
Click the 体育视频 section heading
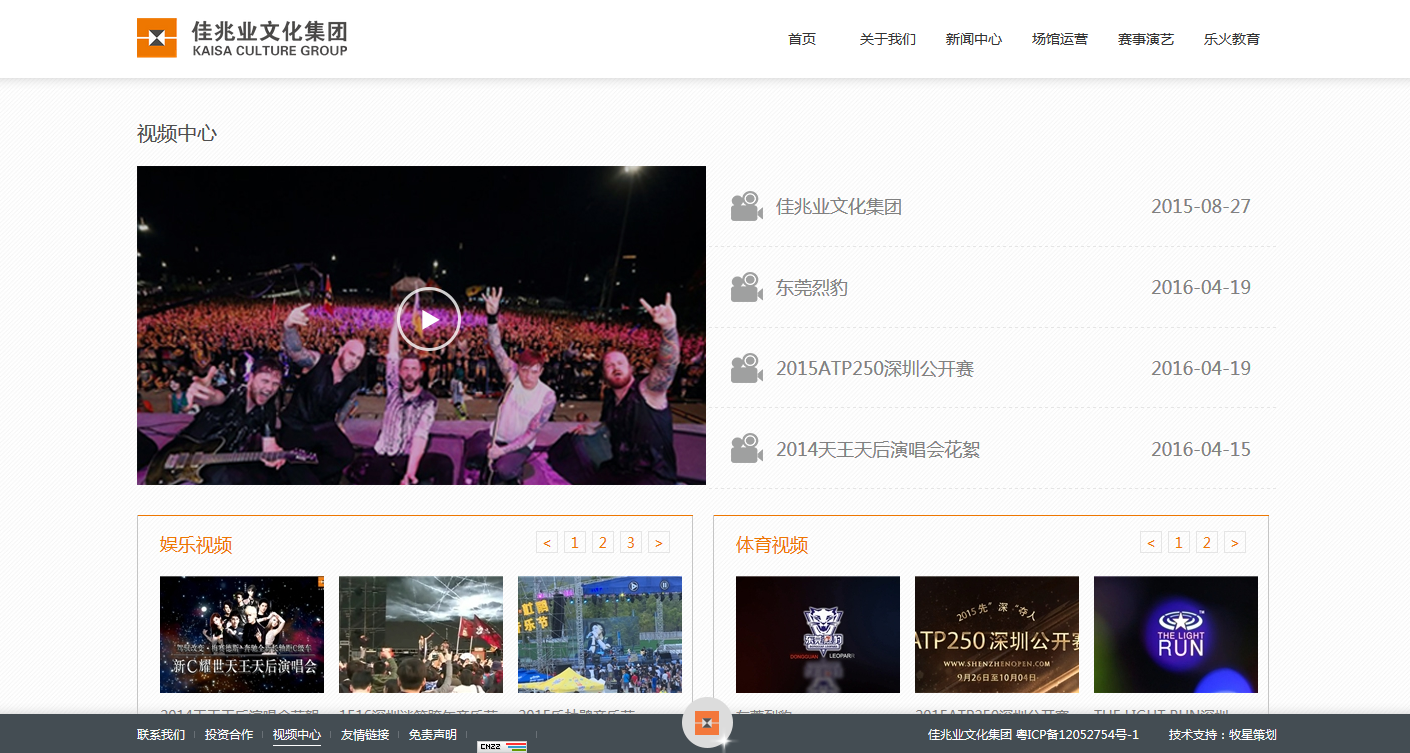pos(772,545)
